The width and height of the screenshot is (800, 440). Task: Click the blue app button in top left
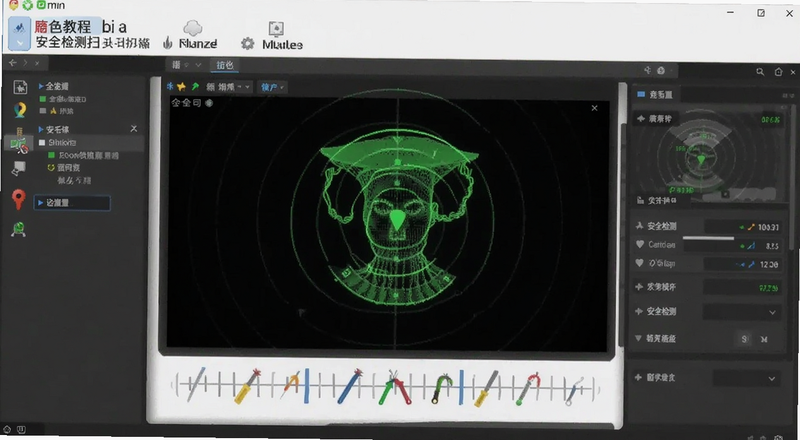19,33
